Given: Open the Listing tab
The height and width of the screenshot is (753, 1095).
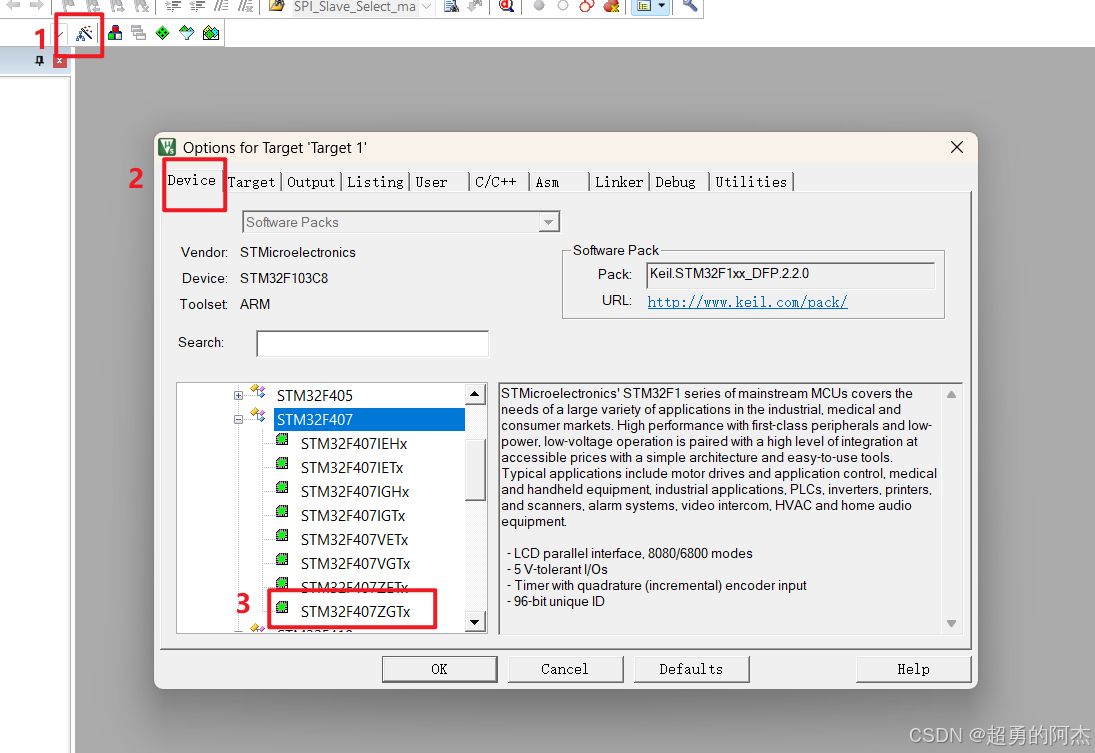Looking at the screenshot, I should coord(375,182).
